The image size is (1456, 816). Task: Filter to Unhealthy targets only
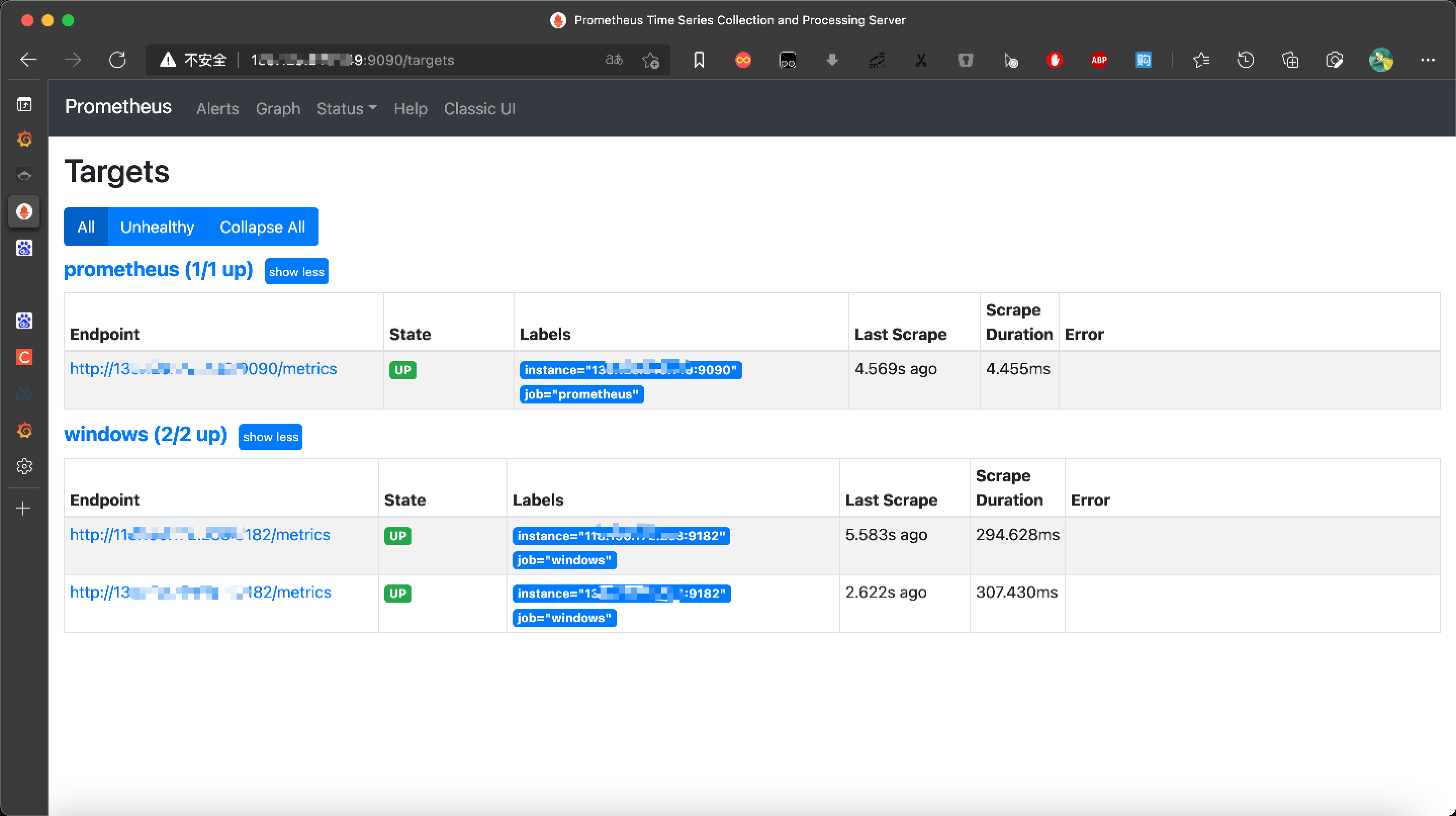tap(157, 226)
